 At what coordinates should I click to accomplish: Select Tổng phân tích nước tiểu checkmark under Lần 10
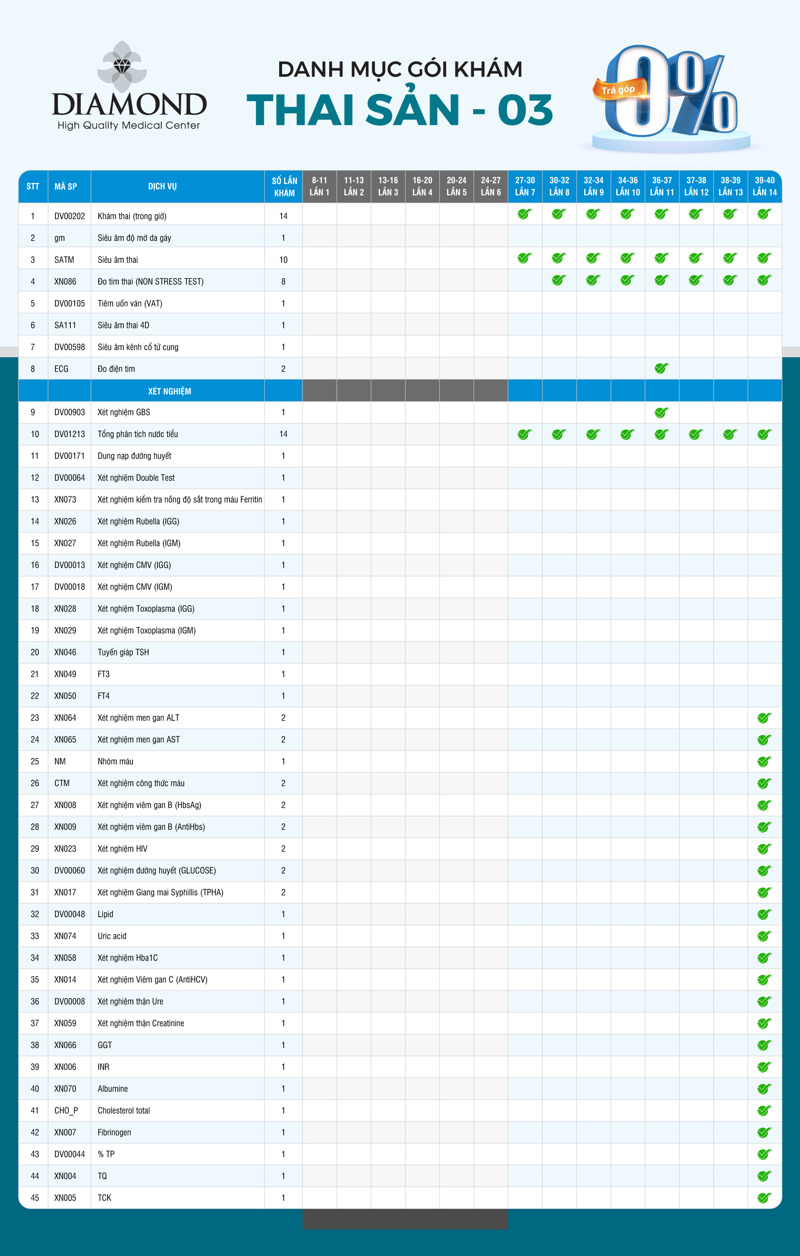pos(627,434)
